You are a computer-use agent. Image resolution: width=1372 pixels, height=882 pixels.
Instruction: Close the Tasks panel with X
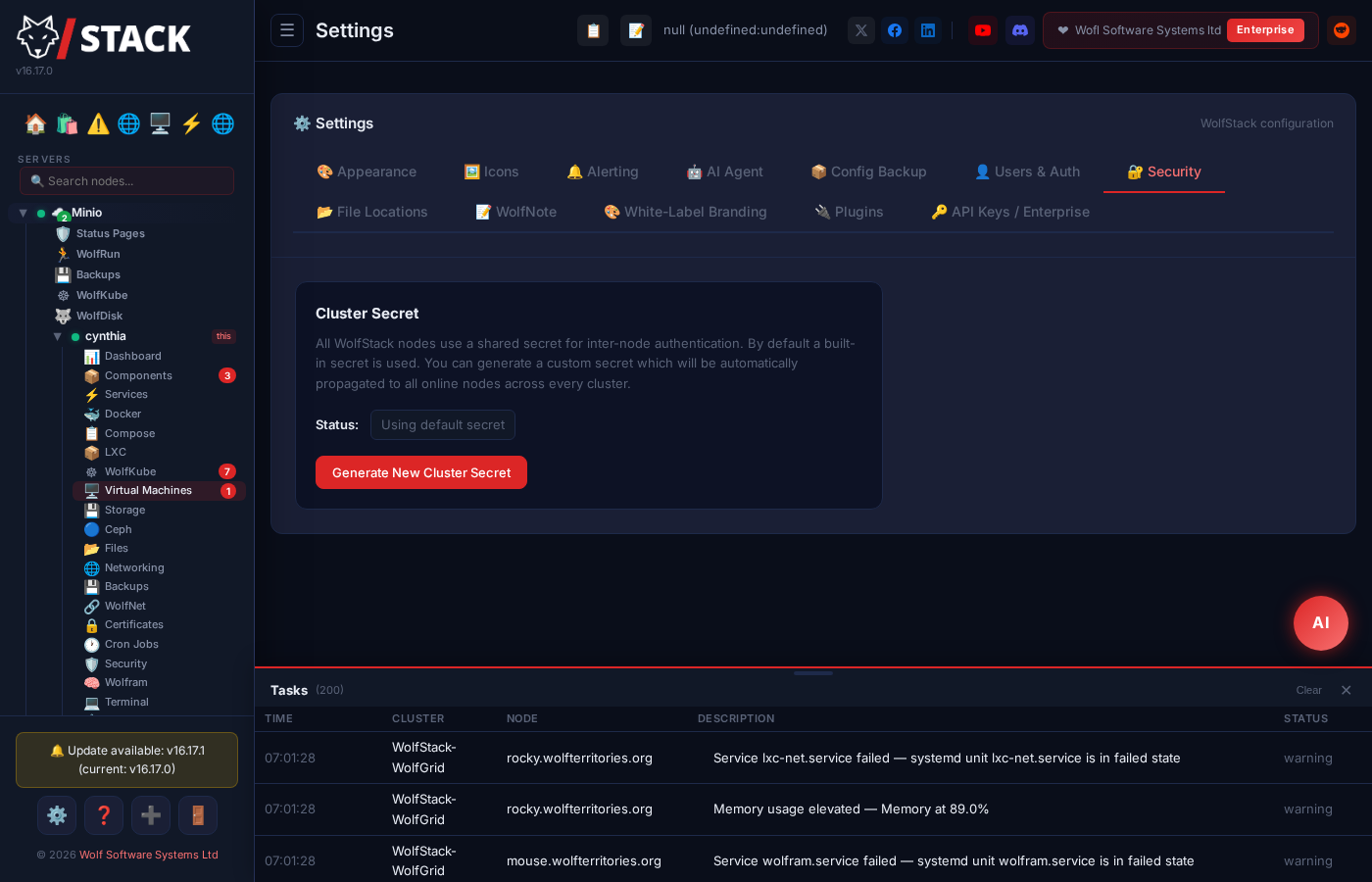tap(1347, 690)
